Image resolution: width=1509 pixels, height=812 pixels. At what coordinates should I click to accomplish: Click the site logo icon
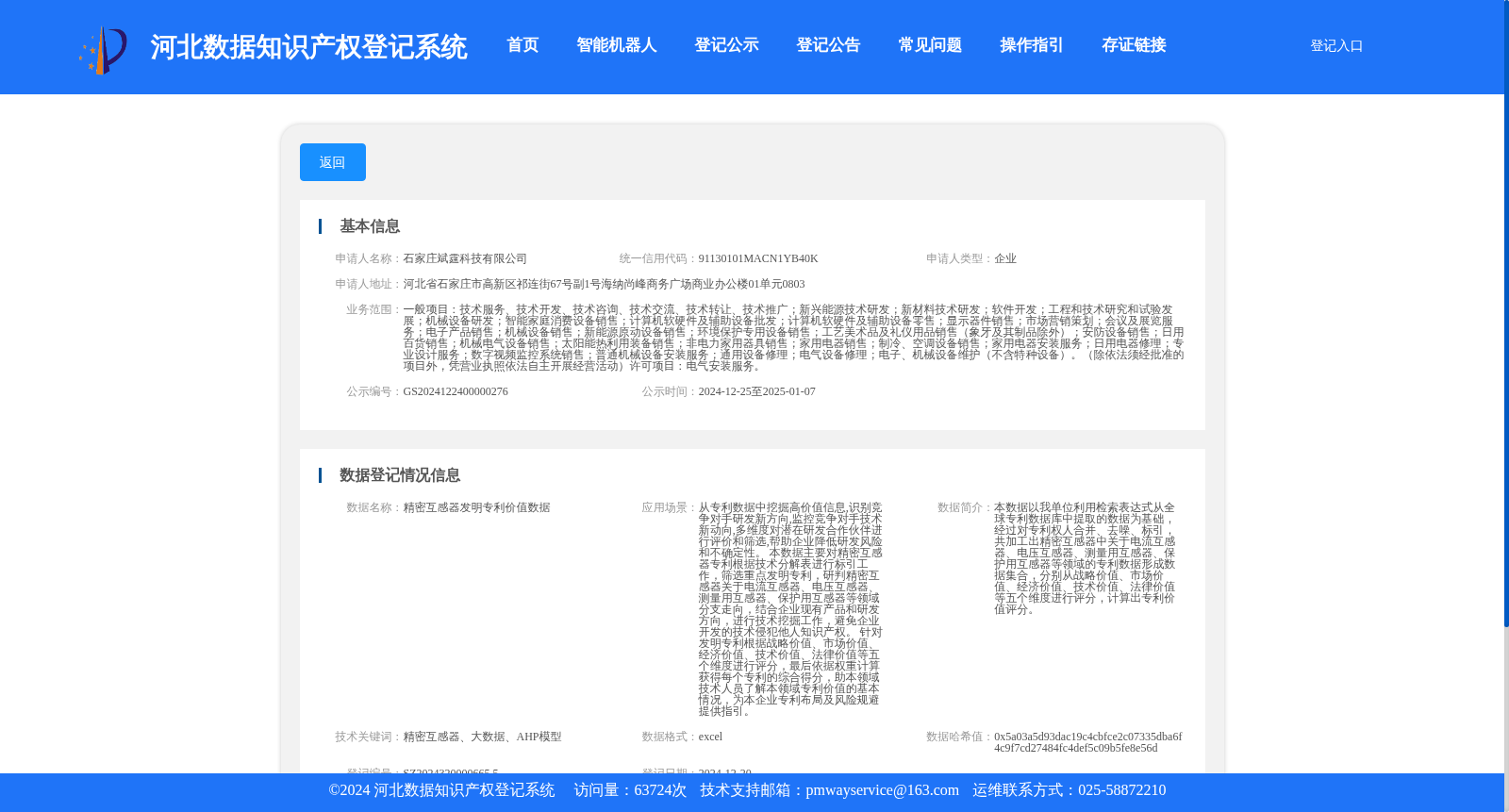(x=103, y=49)
